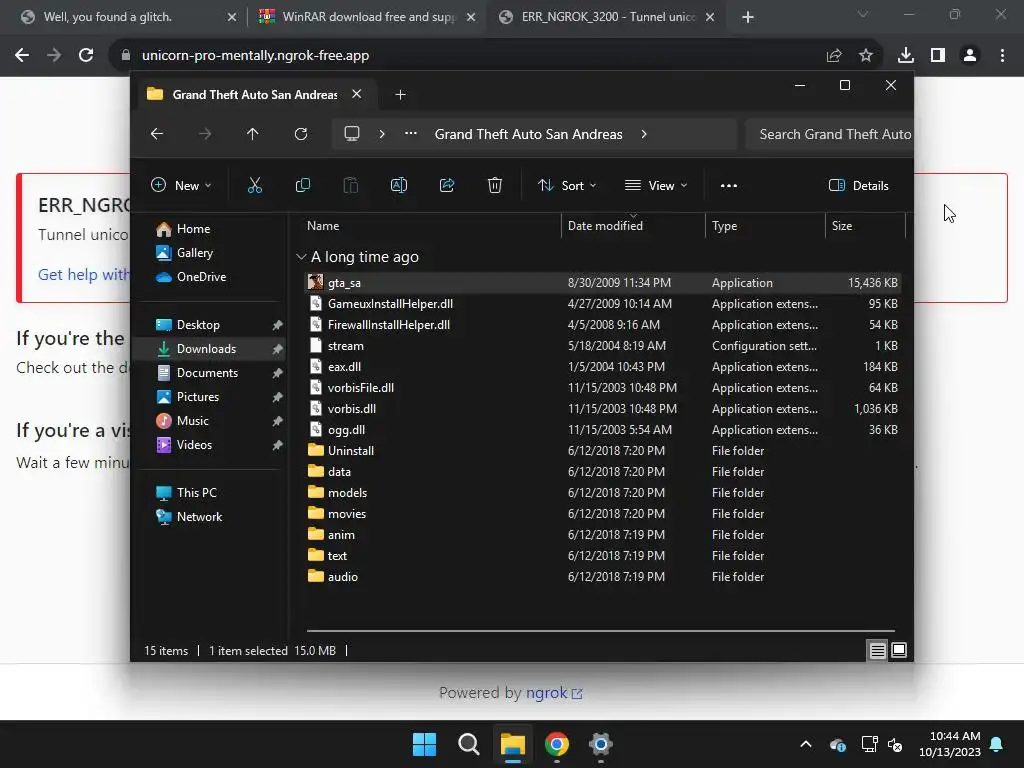Sort by Date modified column header

(633, 226)
